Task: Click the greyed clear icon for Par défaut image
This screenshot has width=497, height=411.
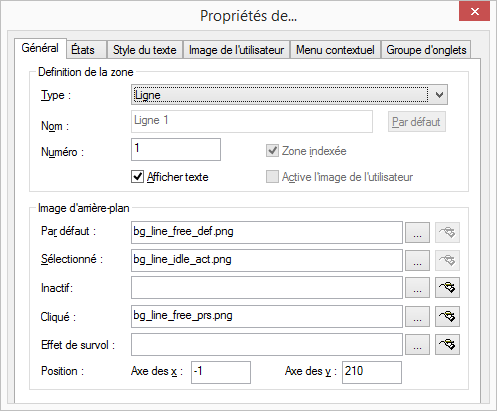Action: coord(447,232)
